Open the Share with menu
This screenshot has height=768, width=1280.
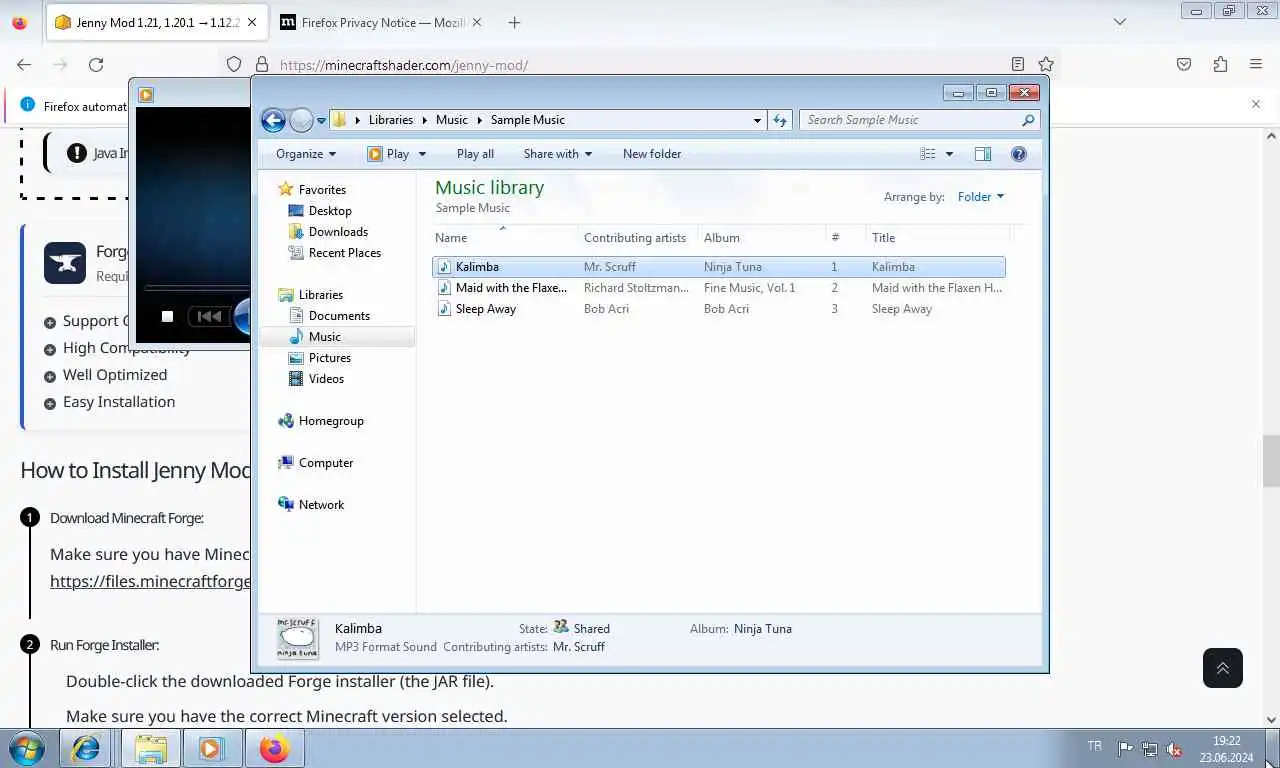pos(558,154)
